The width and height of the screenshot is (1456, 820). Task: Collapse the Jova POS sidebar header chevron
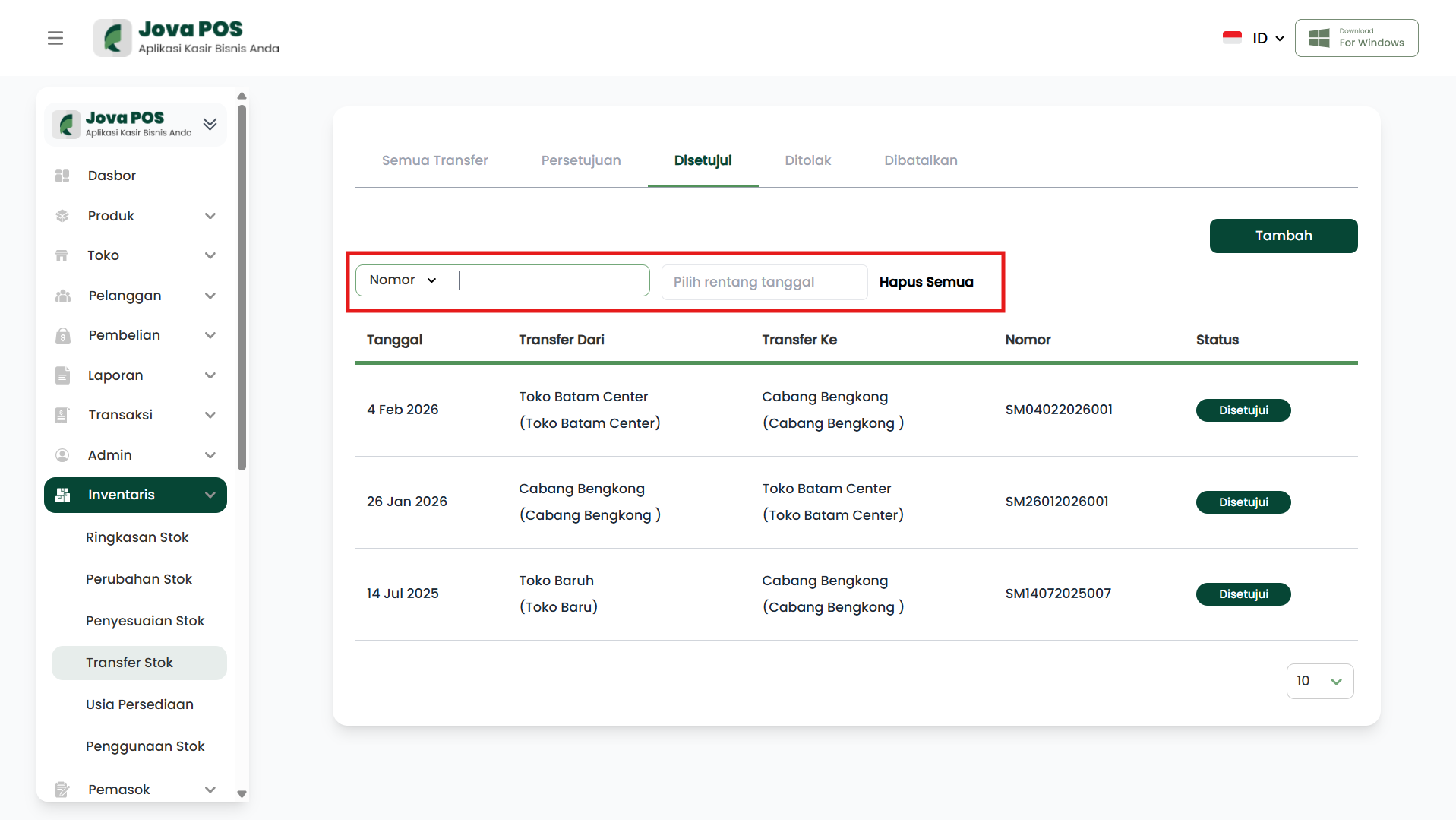click(x=210, y=124)
